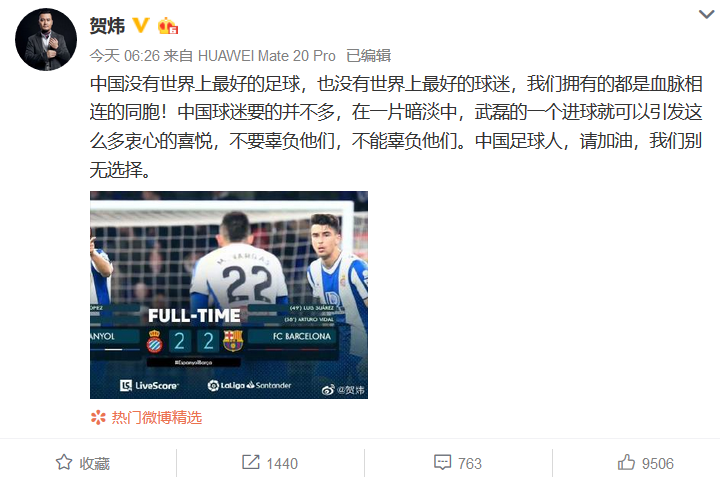Open the username 贺炜 link

pyautogui.click(x=107, y=26)
